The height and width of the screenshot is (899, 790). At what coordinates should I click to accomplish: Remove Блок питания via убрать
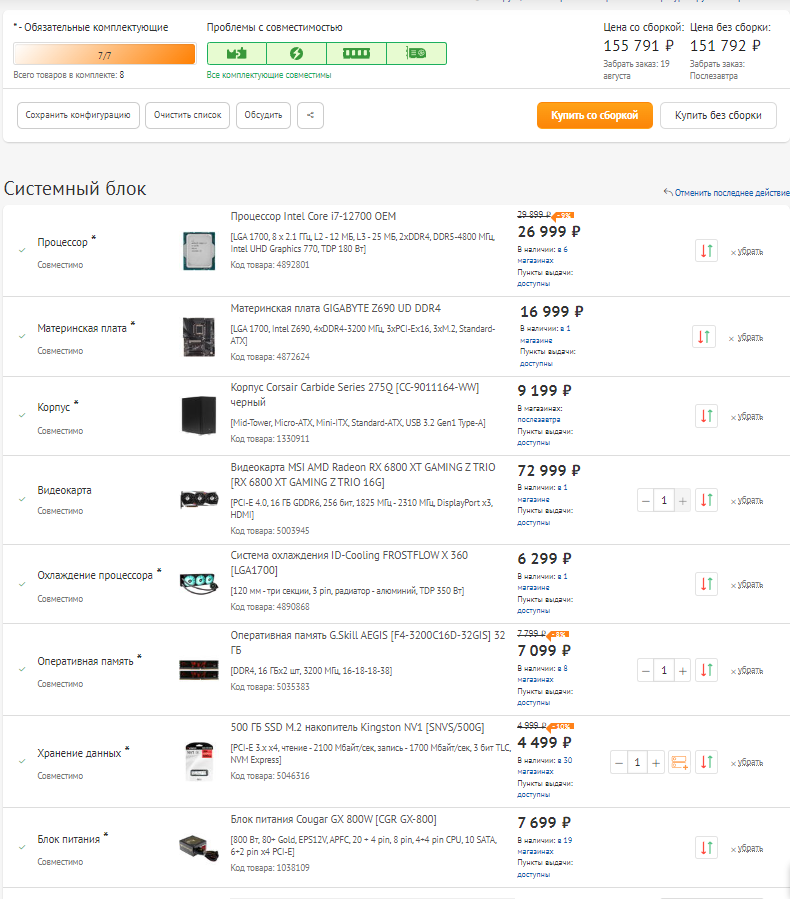click(747, 848)
